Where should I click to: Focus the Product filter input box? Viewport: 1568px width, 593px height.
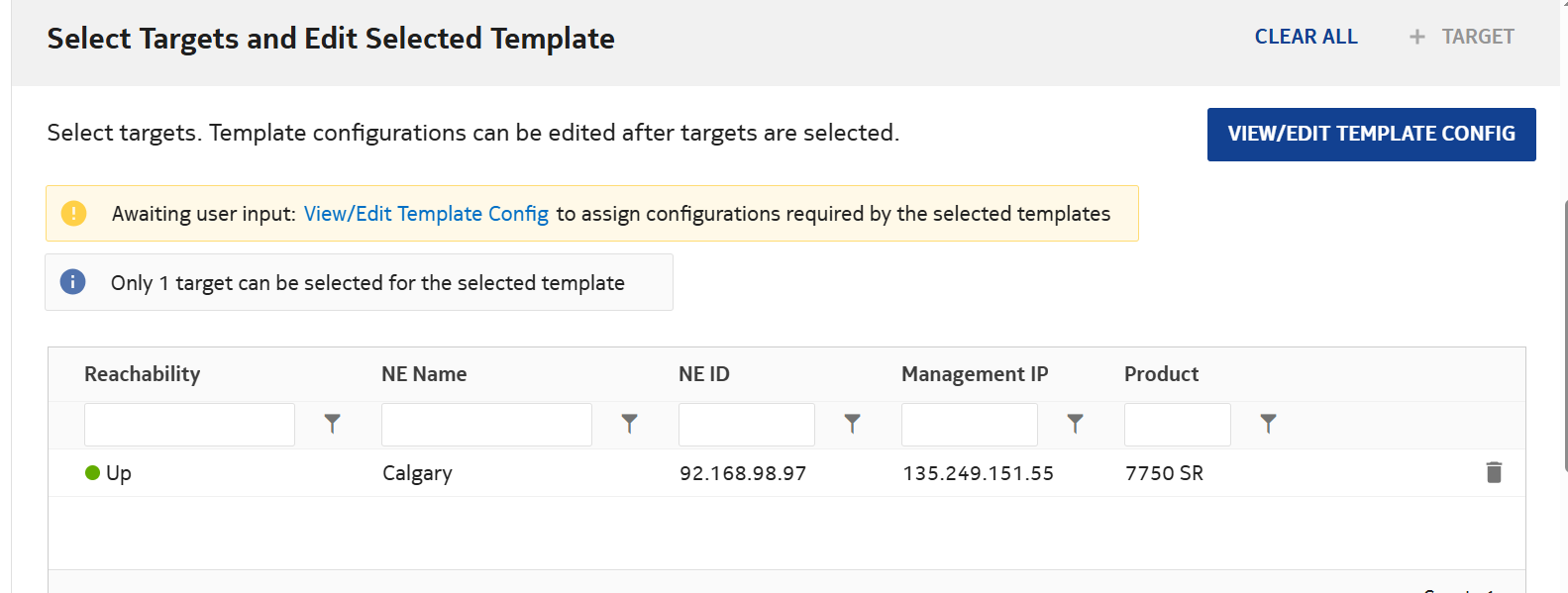[1177, 425]
